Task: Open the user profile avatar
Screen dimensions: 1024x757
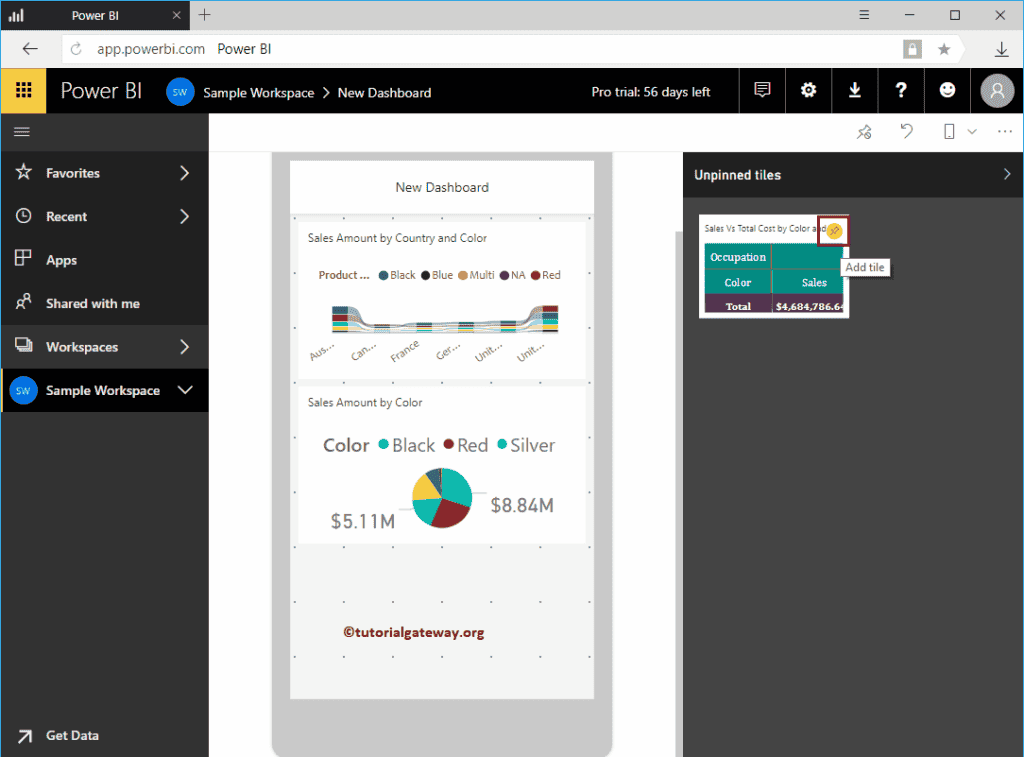Action: [997, 91]
